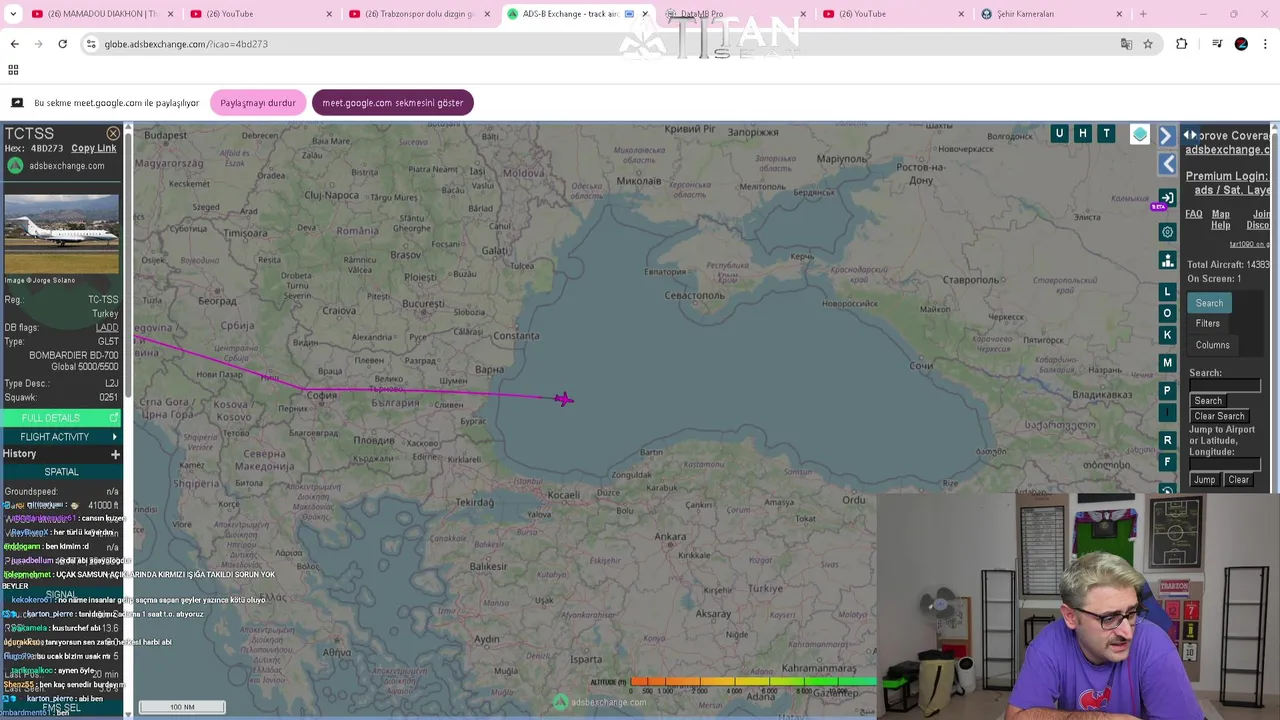Switch to Şehir Kameraları tab
Image resolution: width=1280 pixels, height=720 pixels.
[1050, 14]
